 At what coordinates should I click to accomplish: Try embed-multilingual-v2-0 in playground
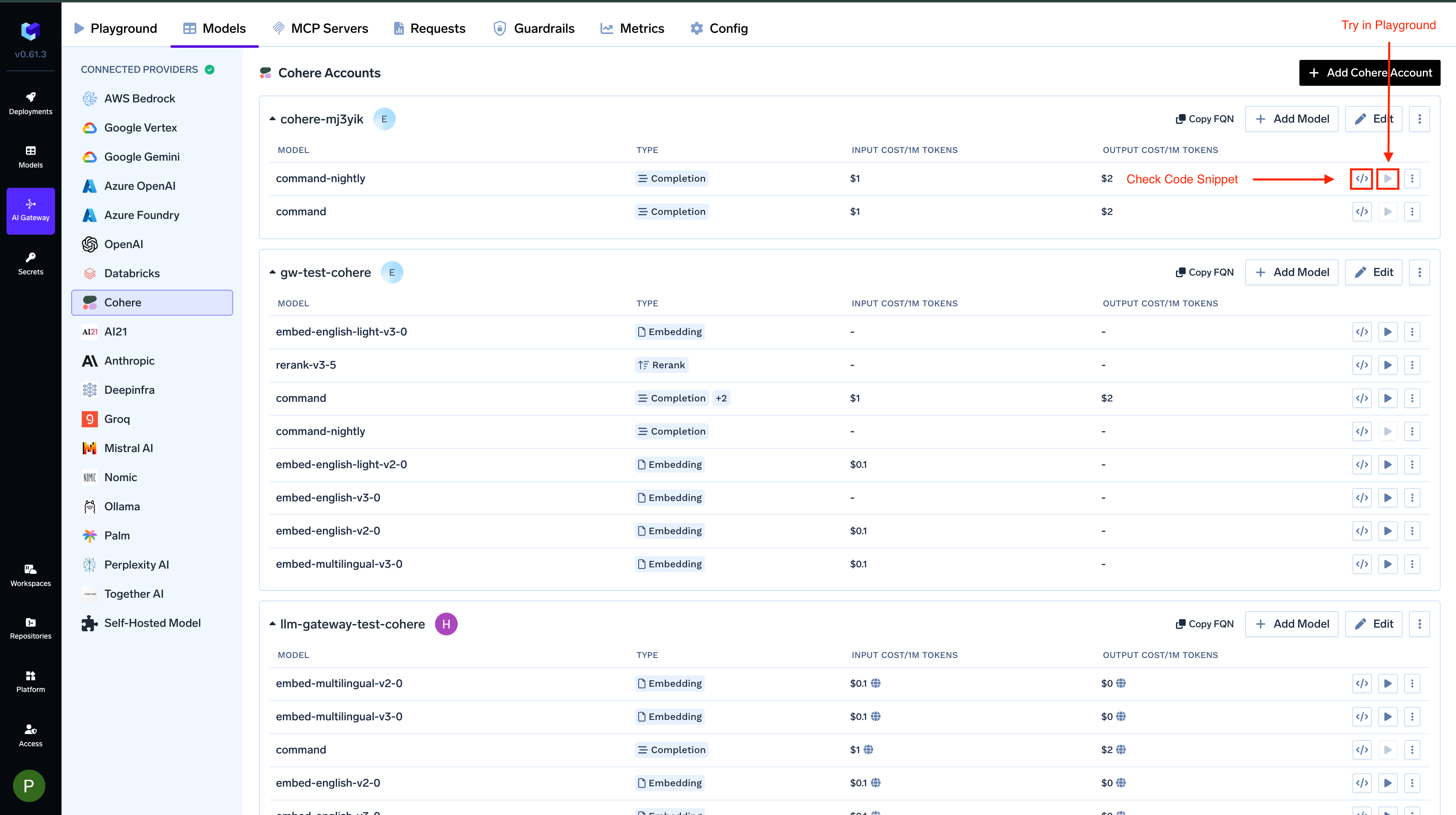pos(1388,683)
